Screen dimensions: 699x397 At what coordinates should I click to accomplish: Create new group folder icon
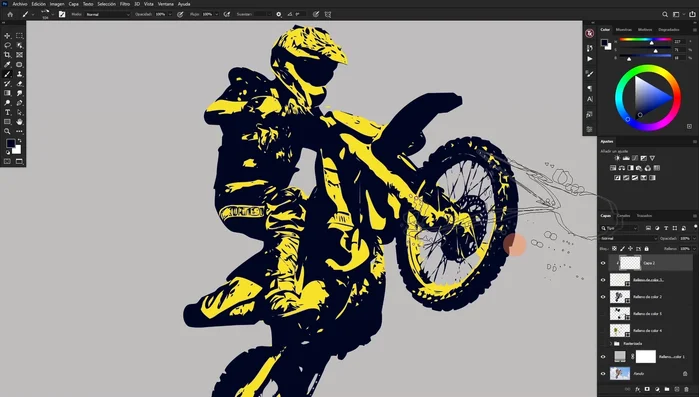(667, 389)
